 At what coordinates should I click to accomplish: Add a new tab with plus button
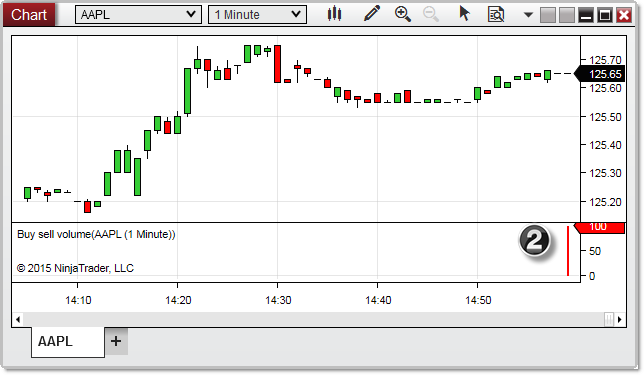pos(116,341)
